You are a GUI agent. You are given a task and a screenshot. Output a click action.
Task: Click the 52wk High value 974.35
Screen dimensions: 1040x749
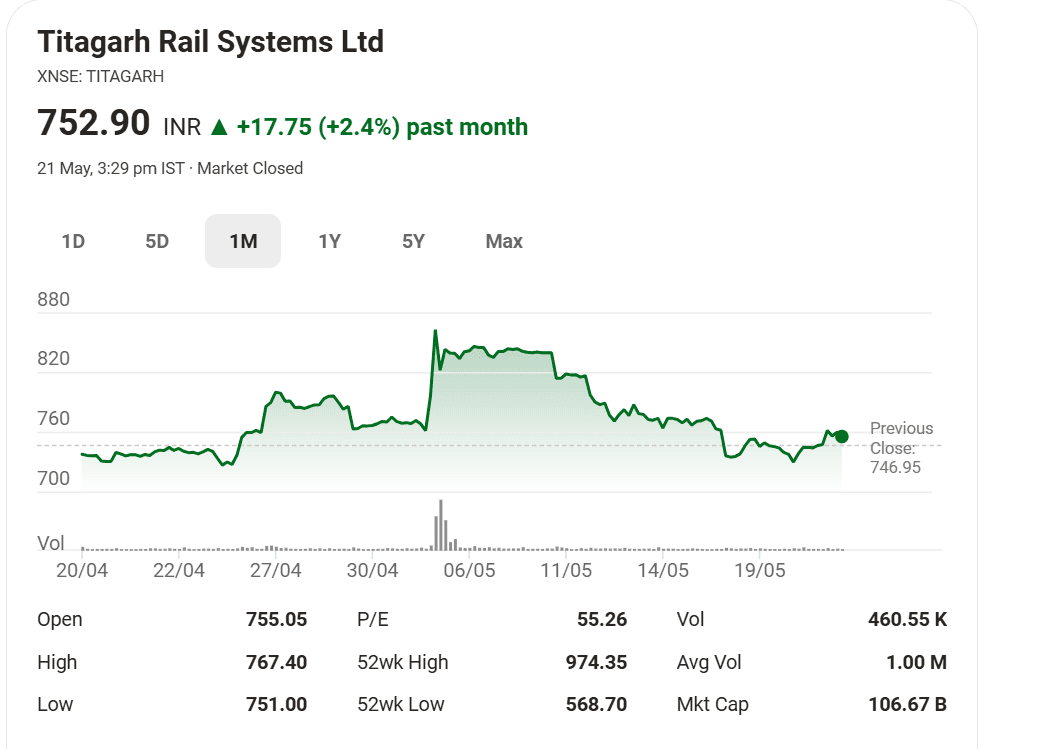click(596, 662)
